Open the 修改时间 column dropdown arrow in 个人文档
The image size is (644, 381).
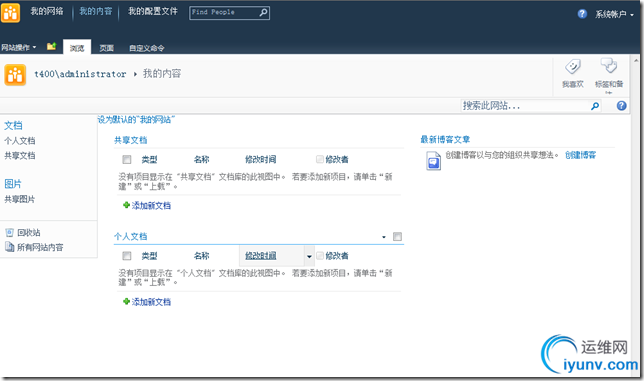point(309,256)
